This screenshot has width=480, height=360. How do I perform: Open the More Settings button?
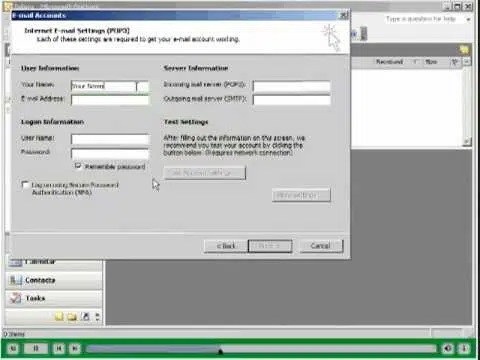(301, 195)
